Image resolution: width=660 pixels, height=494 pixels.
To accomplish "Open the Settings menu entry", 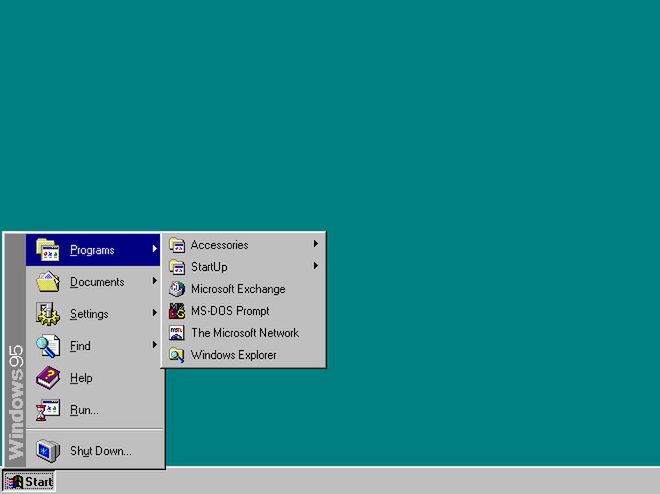I will point(93,314).
